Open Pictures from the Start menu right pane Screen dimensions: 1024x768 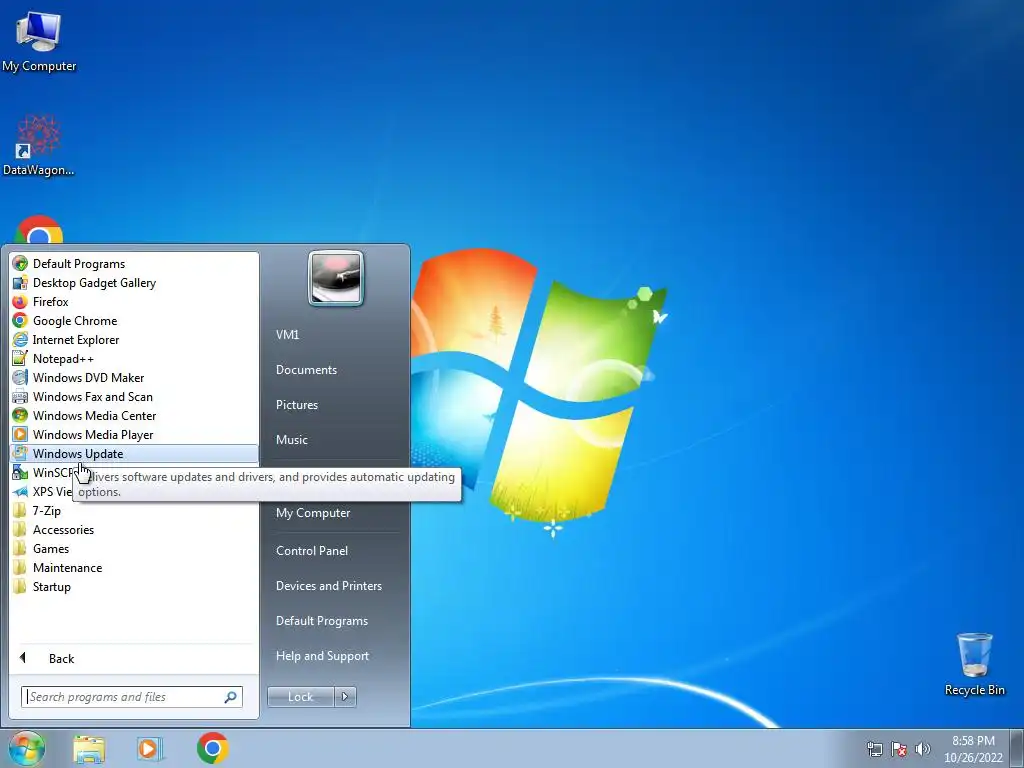pyautogui.click(x=296, y=405)
